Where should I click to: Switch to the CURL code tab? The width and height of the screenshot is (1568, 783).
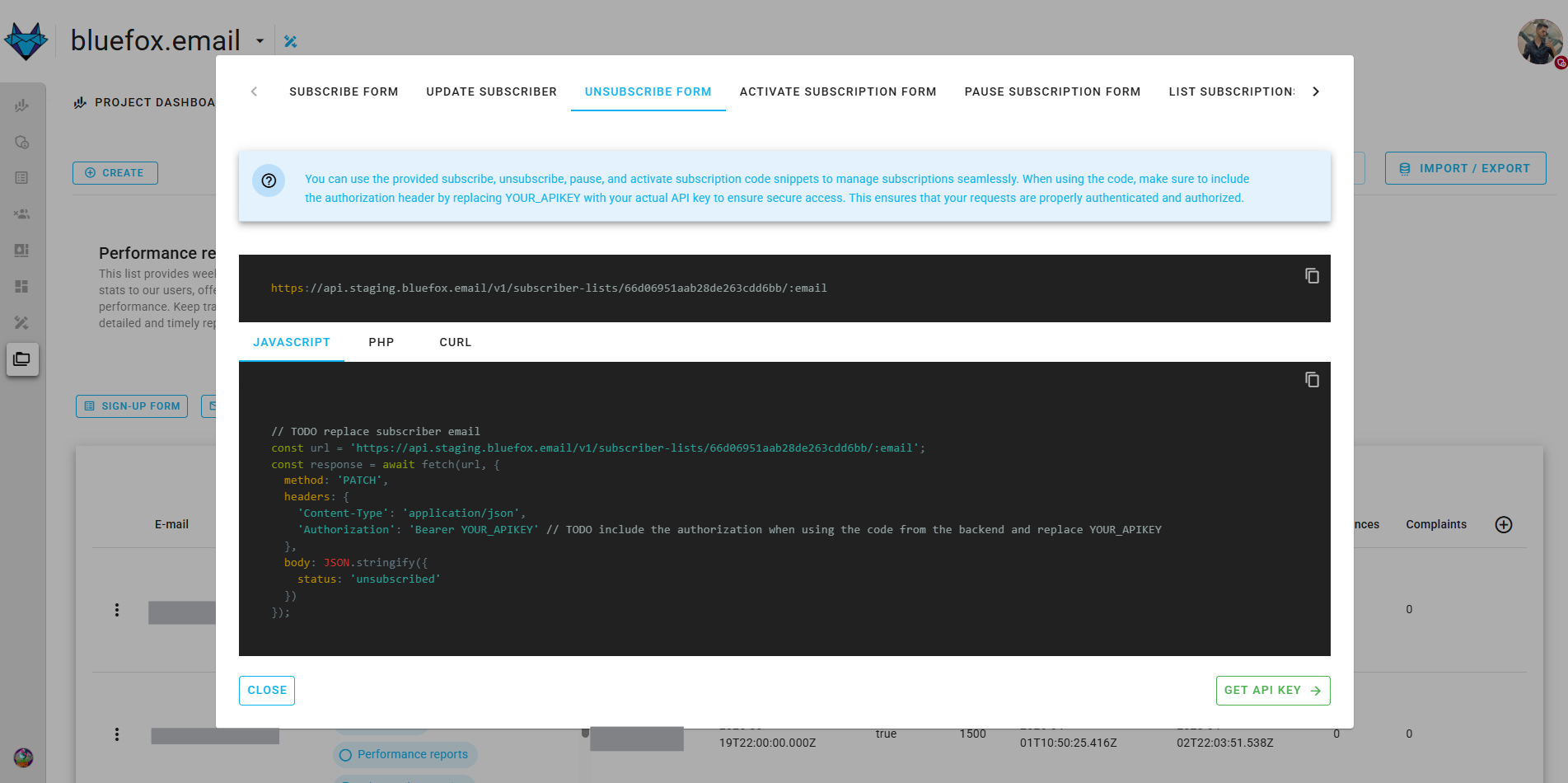[x=456, y=342]
